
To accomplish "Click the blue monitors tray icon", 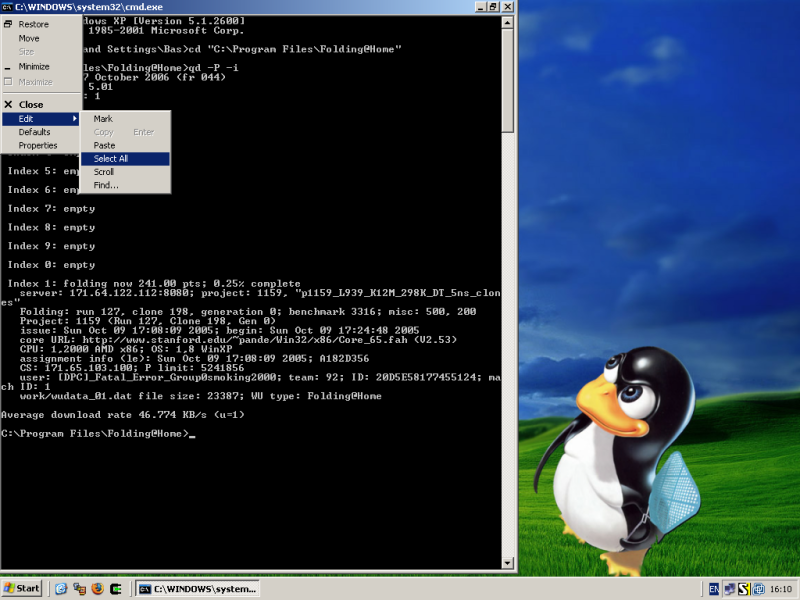I will 758,589.
